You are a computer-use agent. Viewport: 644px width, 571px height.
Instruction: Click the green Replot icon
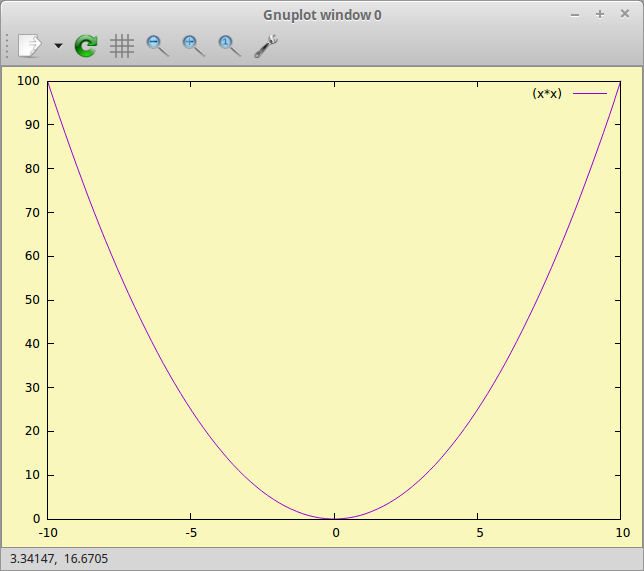87,45
